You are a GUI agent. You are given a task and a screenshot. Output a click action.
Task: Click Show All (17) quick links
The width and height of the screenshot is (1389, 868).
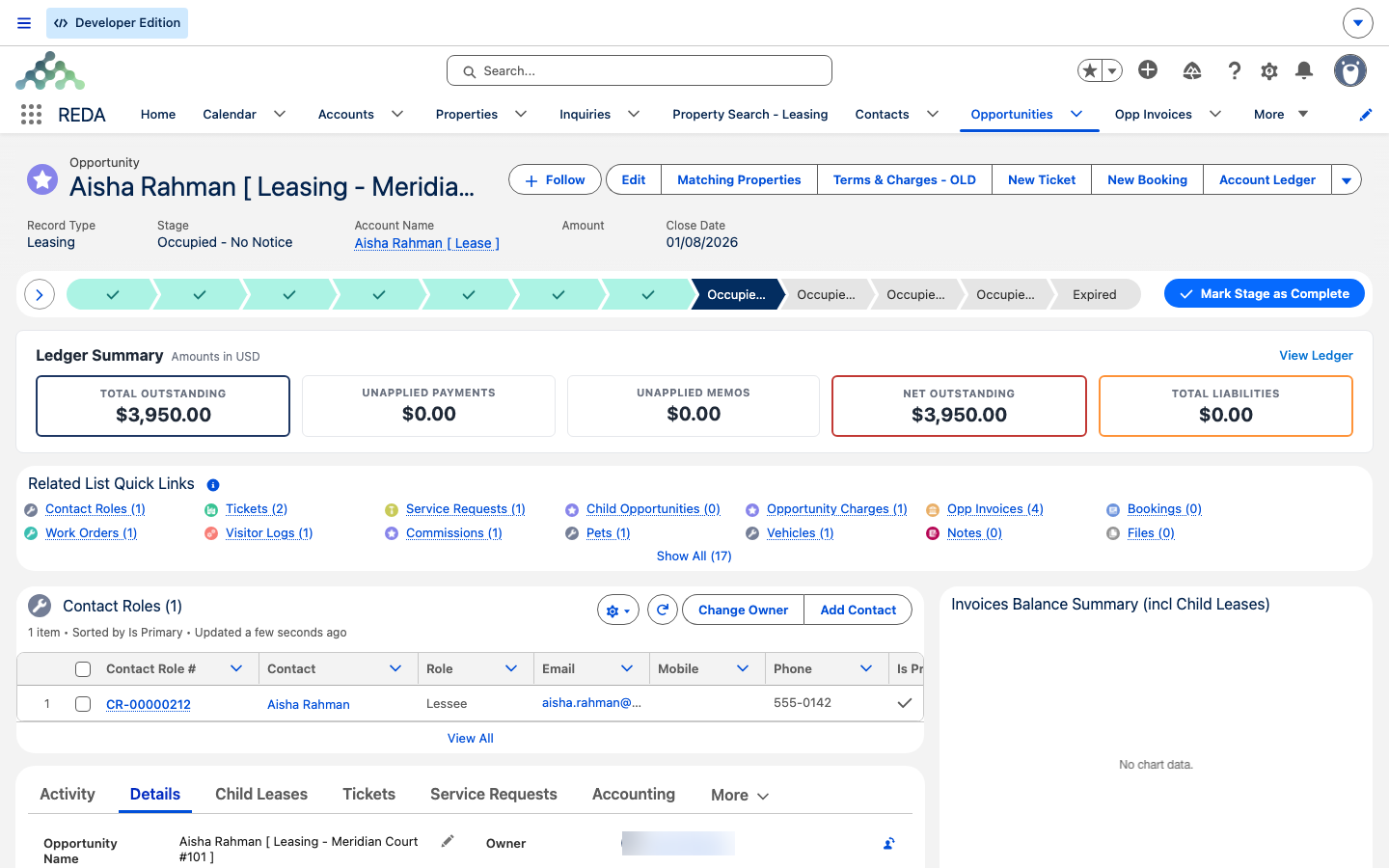click(x=694, y=556)
